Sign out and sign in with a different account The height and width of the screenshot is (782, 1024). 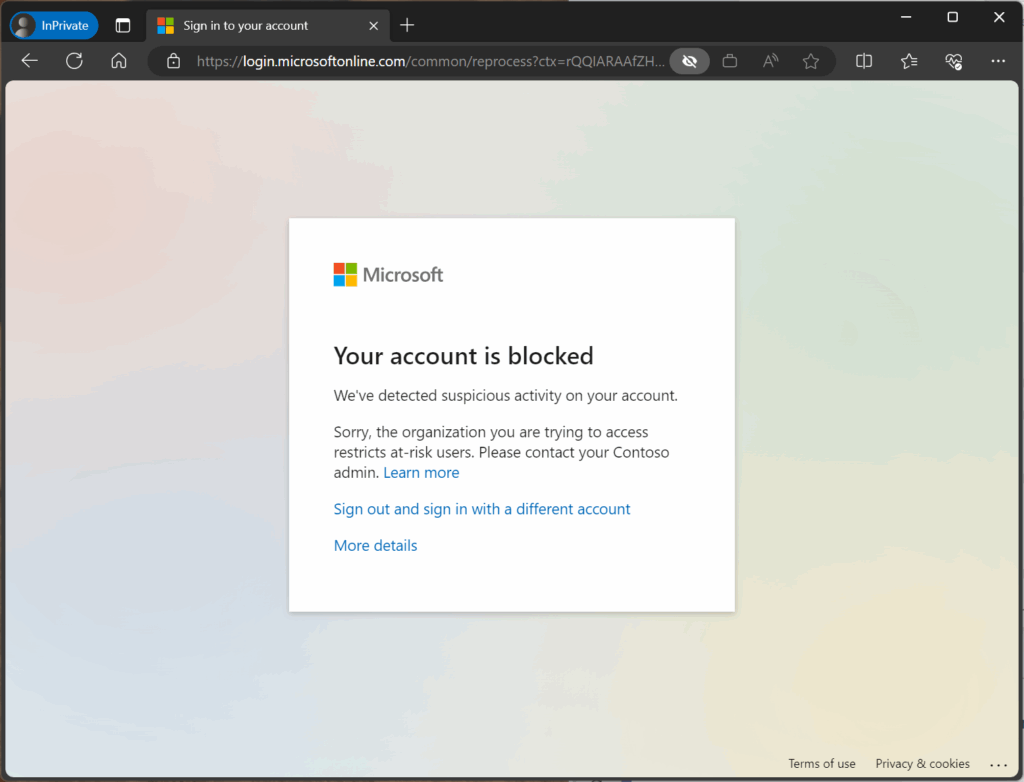(x=482, y=509)
